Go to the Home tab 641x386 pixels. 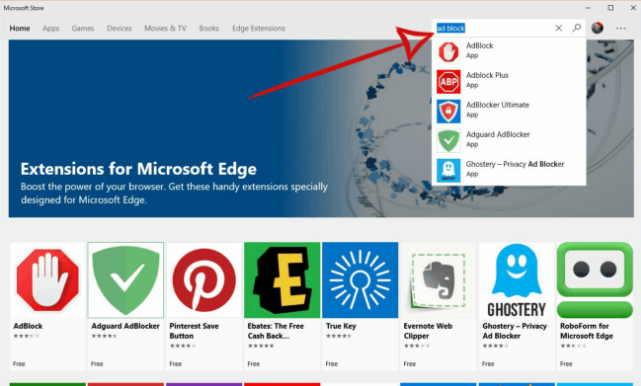pos(20,28)
